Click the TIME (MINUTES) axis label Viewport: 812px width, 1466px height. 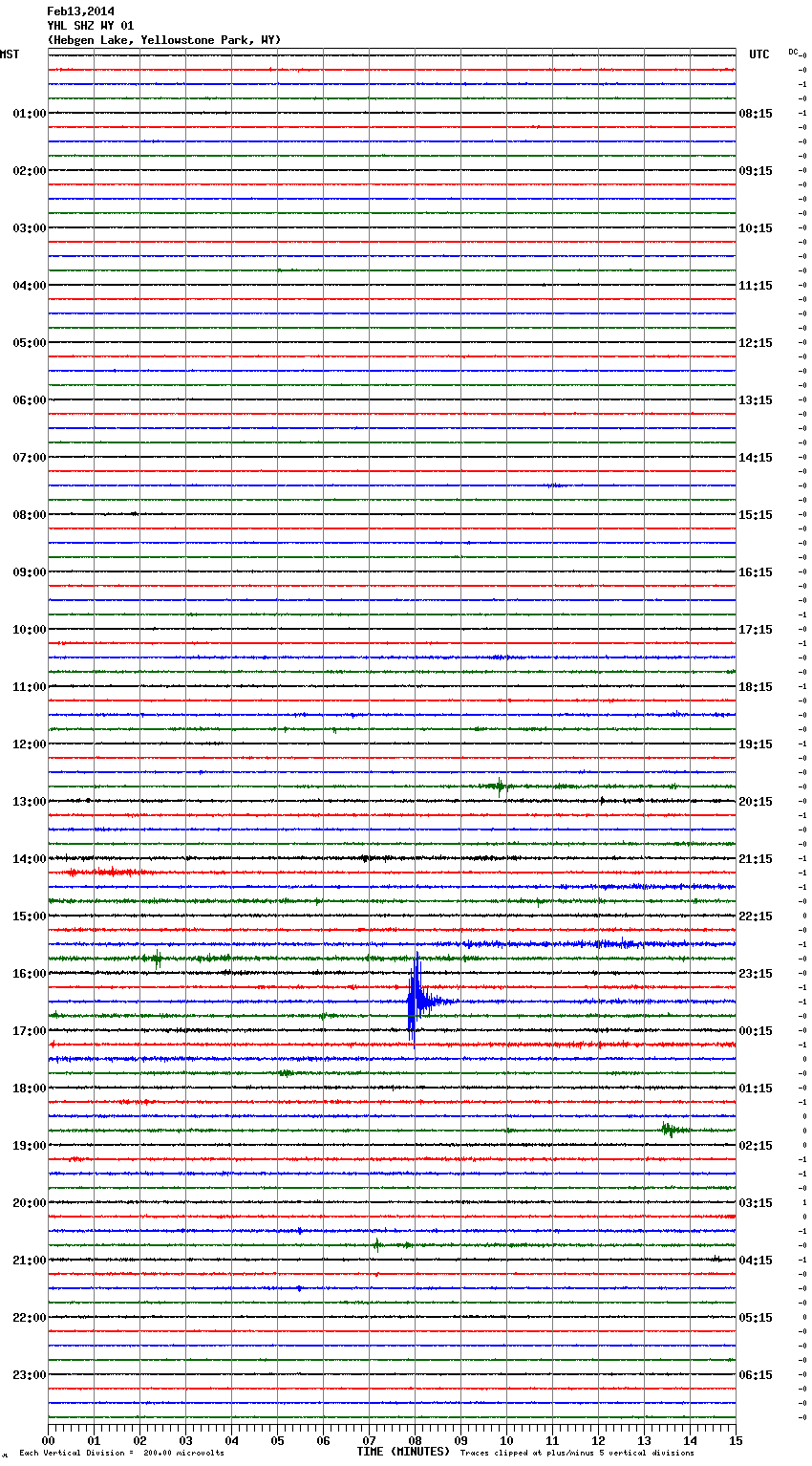[x=403, y=1452]
